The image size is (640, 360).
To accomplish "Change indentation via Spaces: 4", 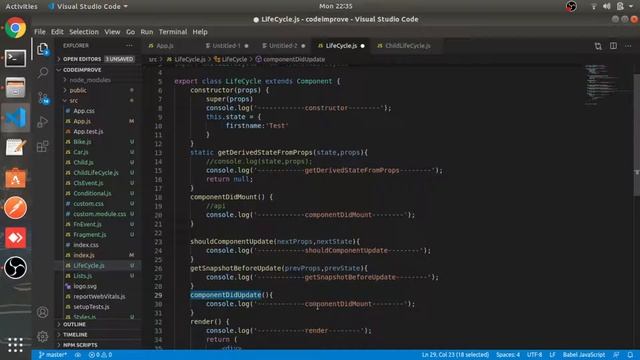I will click(508, 355).
